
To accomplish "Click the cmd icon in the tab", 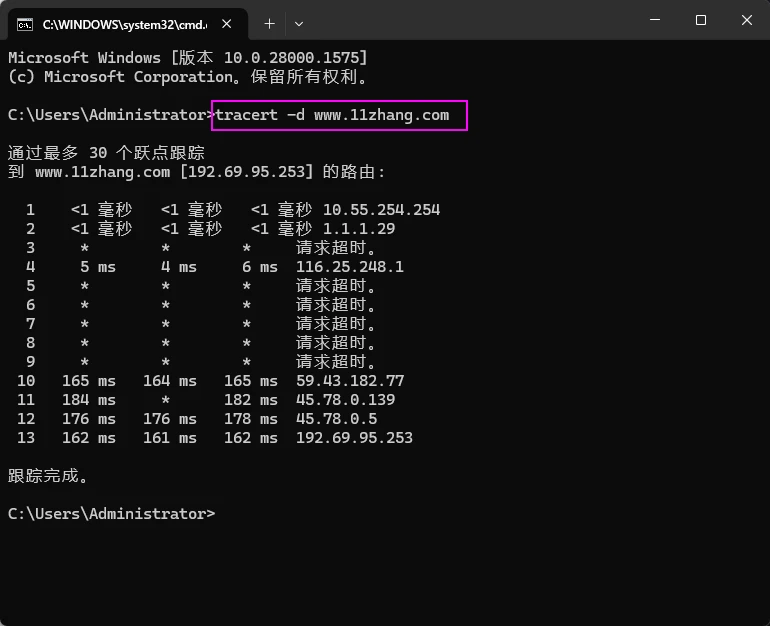I will [x=25, y=24].
